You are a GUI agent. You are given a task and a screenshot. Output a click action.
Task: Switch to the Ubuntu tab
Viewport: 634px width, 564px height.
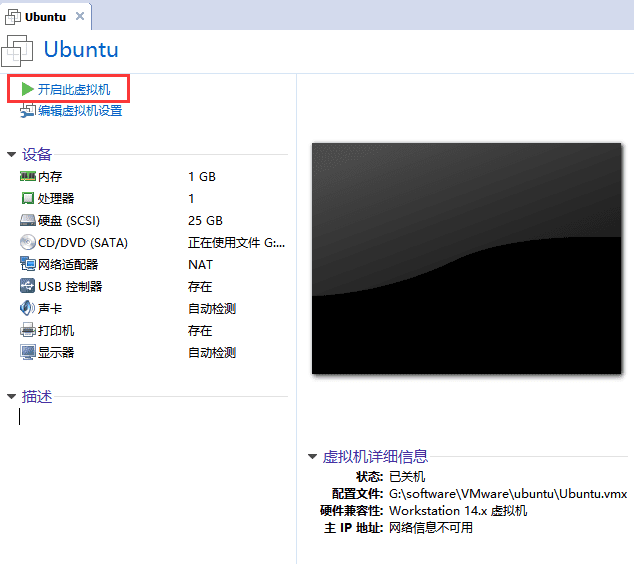coord(45,17)
